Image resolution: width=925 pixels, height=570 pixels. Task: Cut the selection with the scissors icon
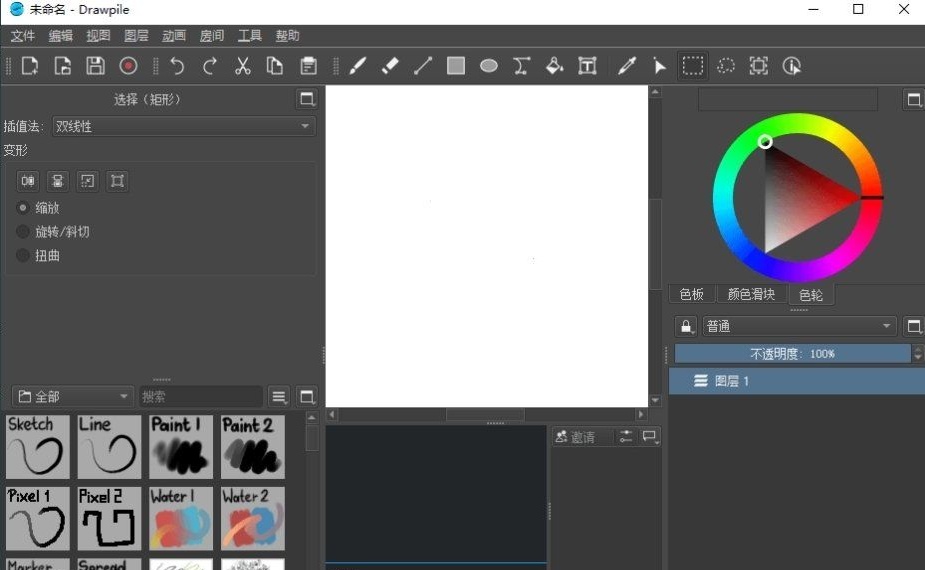tap(242, 65)
